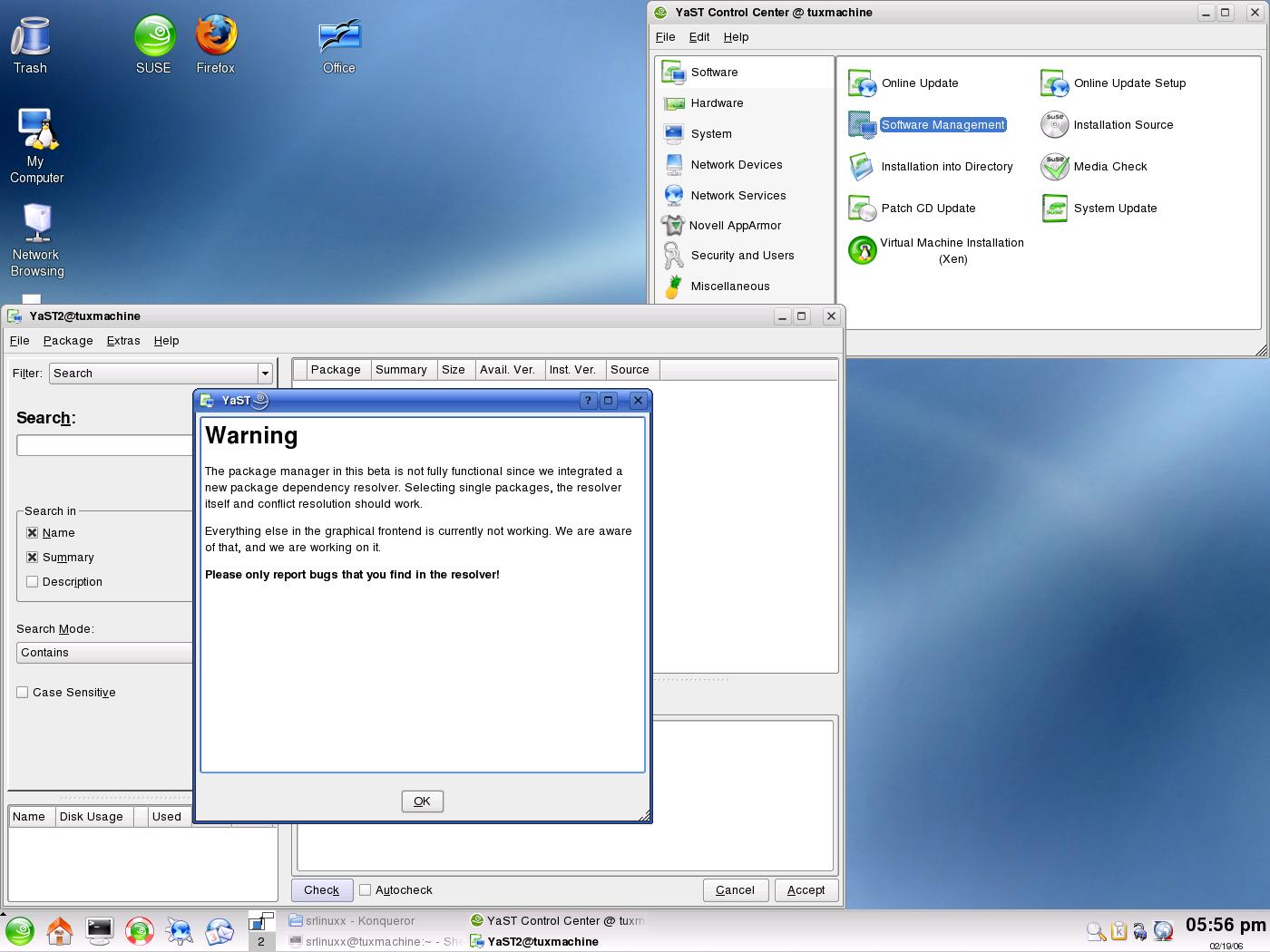Screen dimensions: 1270x952
Task: Click the Accept button
Action: (x=806, y=890)
